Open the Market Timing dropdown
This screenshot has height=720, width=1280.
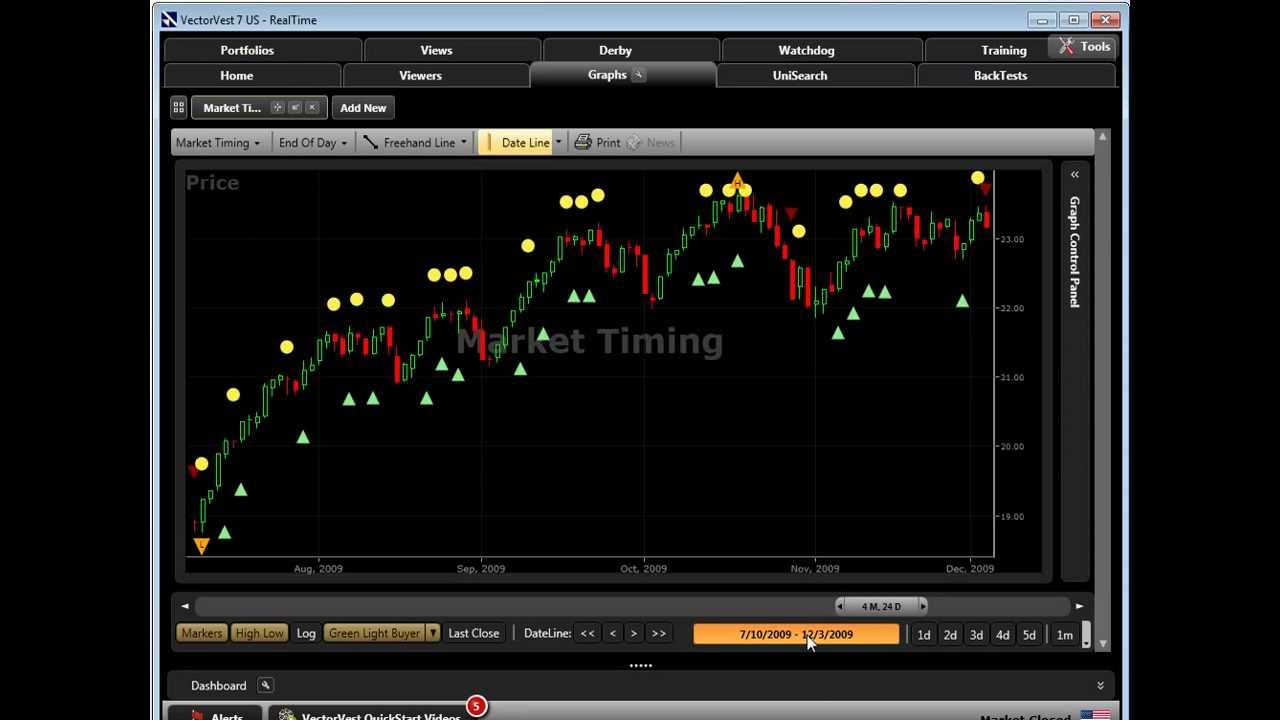click(x=217, y=143)
